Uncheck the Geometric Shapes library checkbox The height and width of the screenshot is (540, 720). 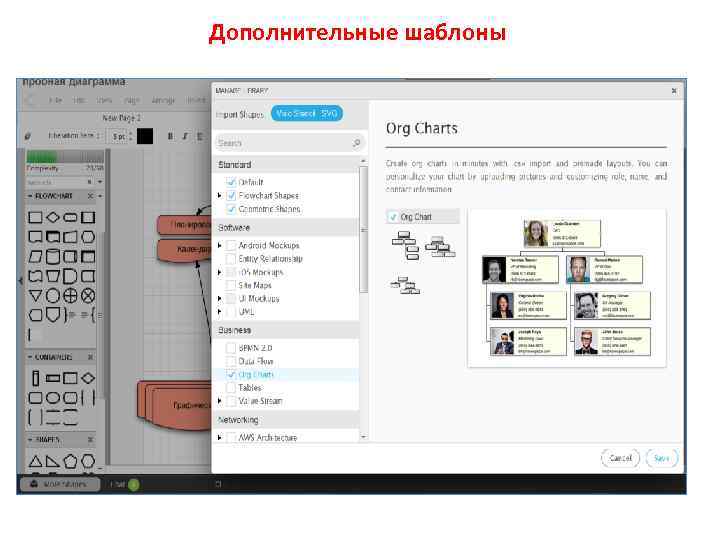[231, 209]
